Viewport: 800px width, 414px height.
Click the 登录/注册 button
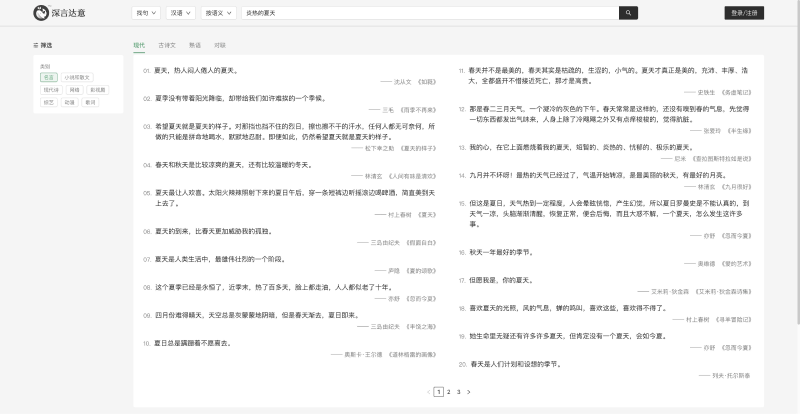pyautogui.click(x=744, y=13)
